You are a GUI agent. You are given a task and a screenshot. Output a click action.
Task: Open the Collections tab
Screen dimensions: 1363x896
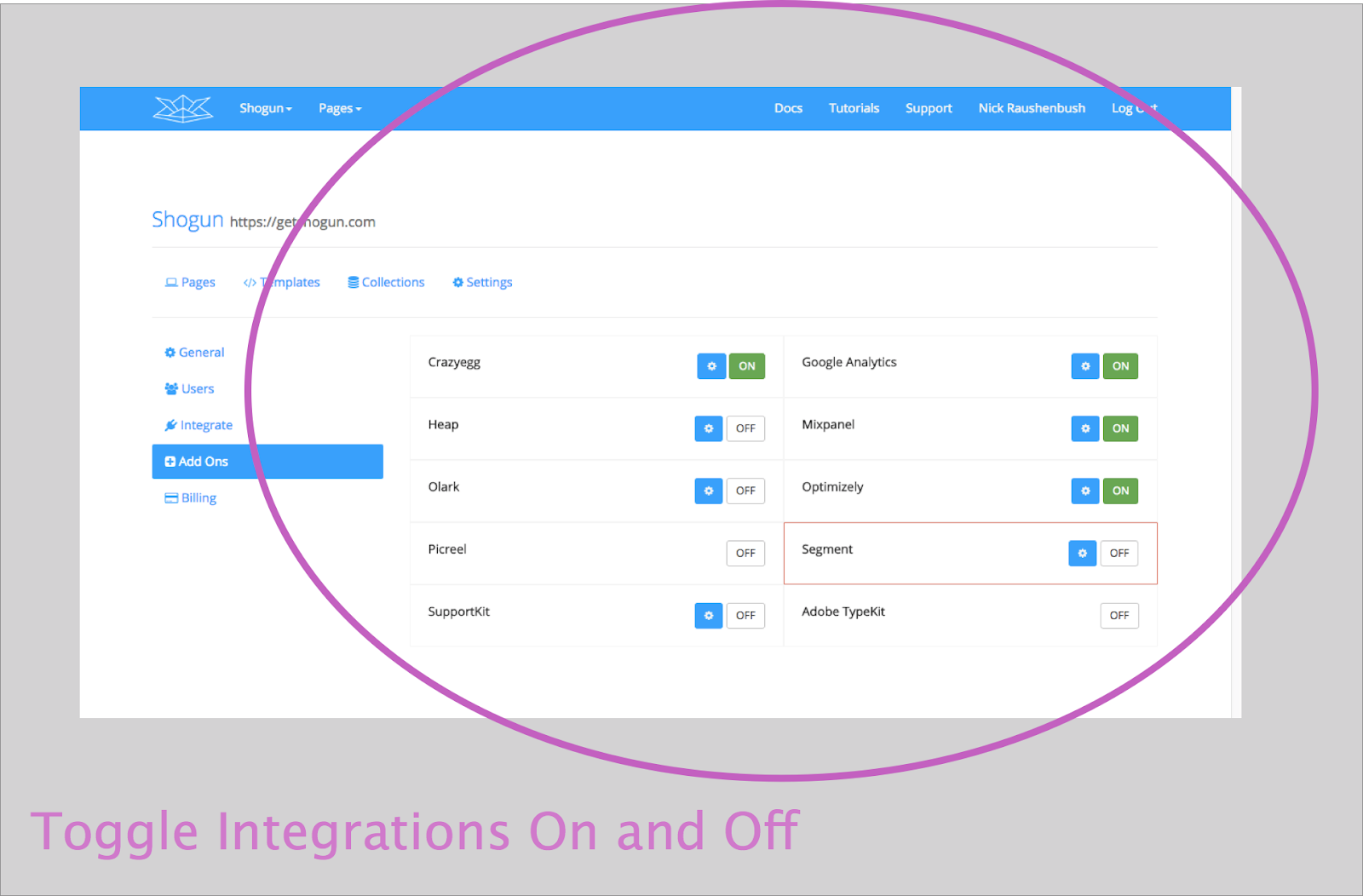click(386, 282)
